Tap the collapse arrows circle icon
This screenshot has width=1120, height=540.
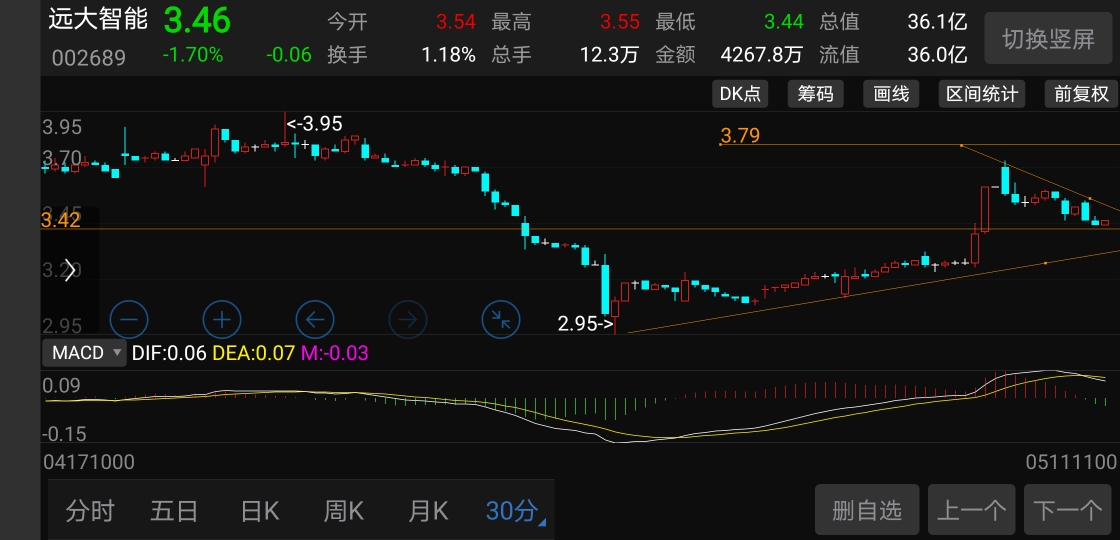[501, 319]
